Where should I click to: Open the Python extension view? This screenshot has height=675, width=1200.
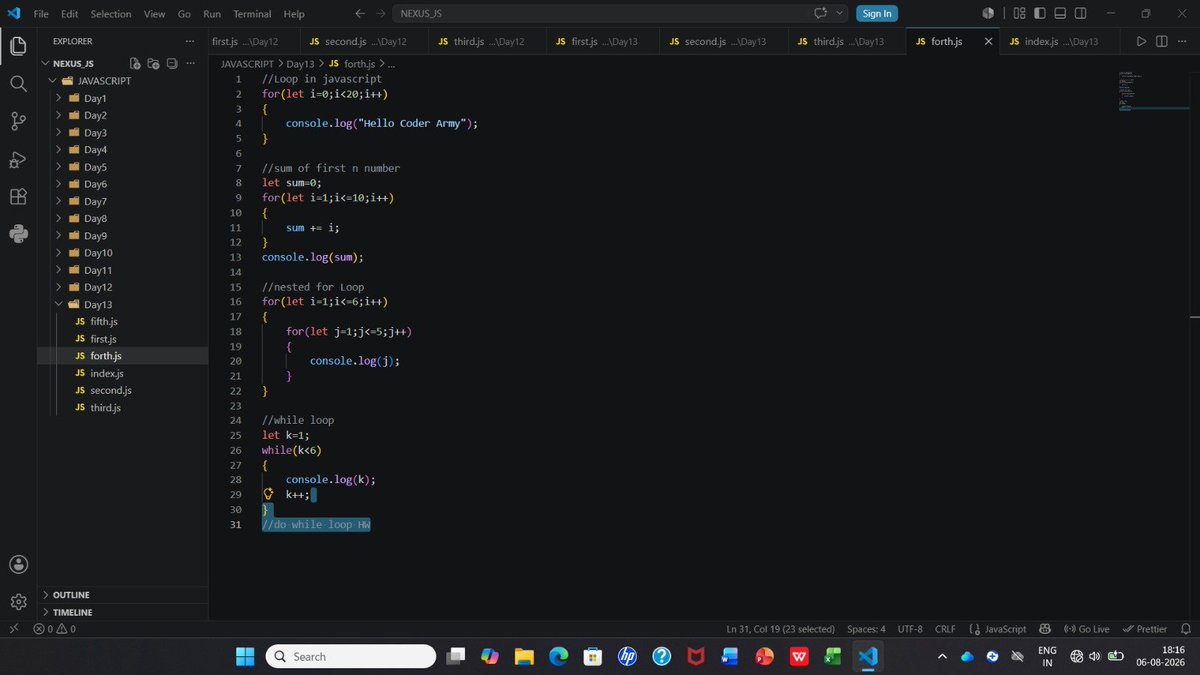tap(18, 234)
